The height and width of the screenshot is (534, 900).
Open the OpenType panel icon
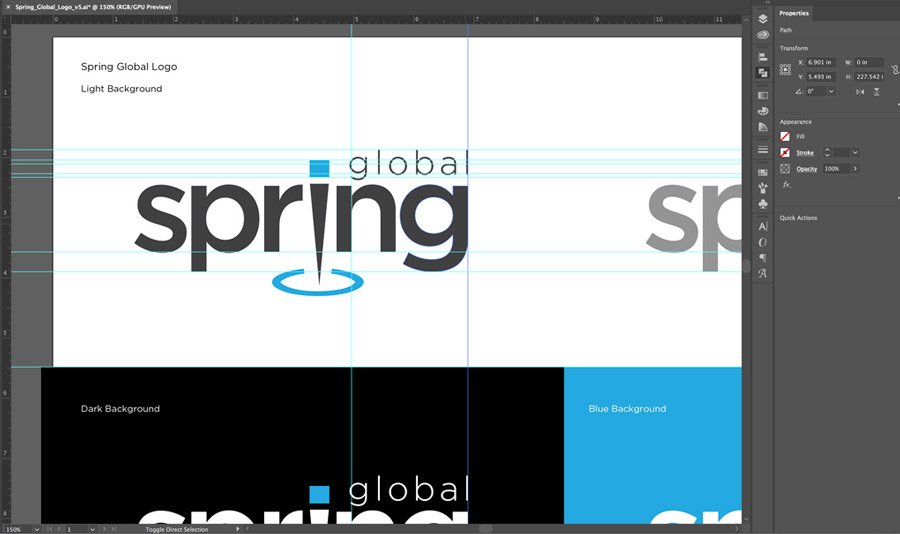(x=763, y=242)
